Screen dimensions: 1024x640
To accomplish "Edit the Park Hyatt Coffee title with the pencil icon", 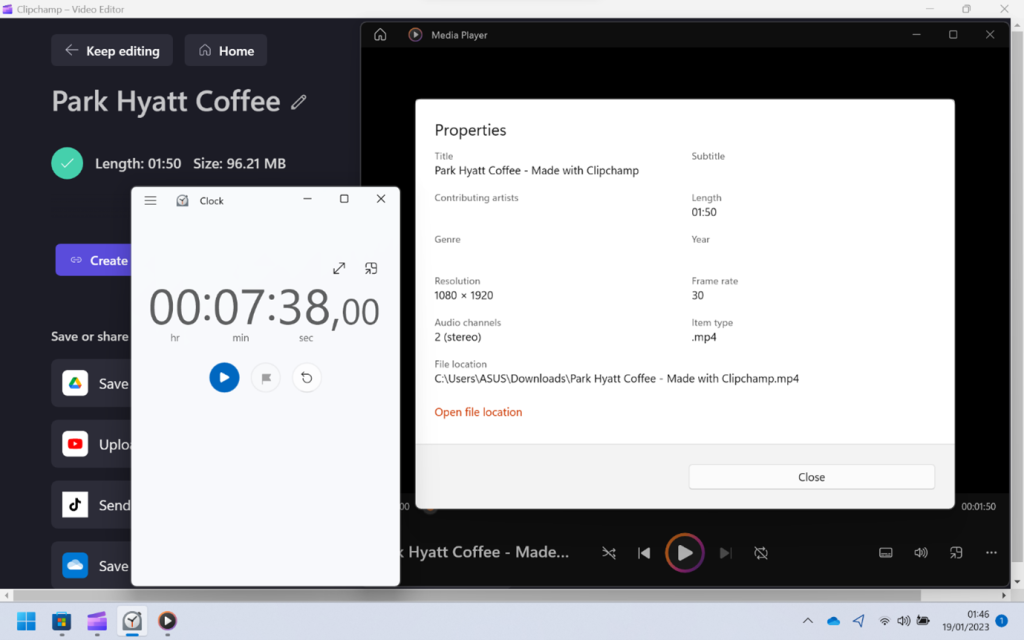I will click(298, 102).
